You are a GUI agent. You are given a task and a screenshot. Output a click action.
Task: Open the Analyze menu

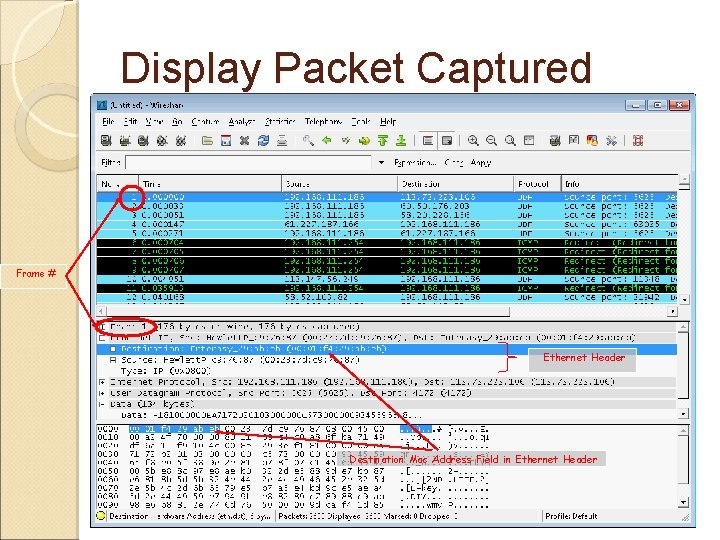pyautogui.click(x=242, y=122)
